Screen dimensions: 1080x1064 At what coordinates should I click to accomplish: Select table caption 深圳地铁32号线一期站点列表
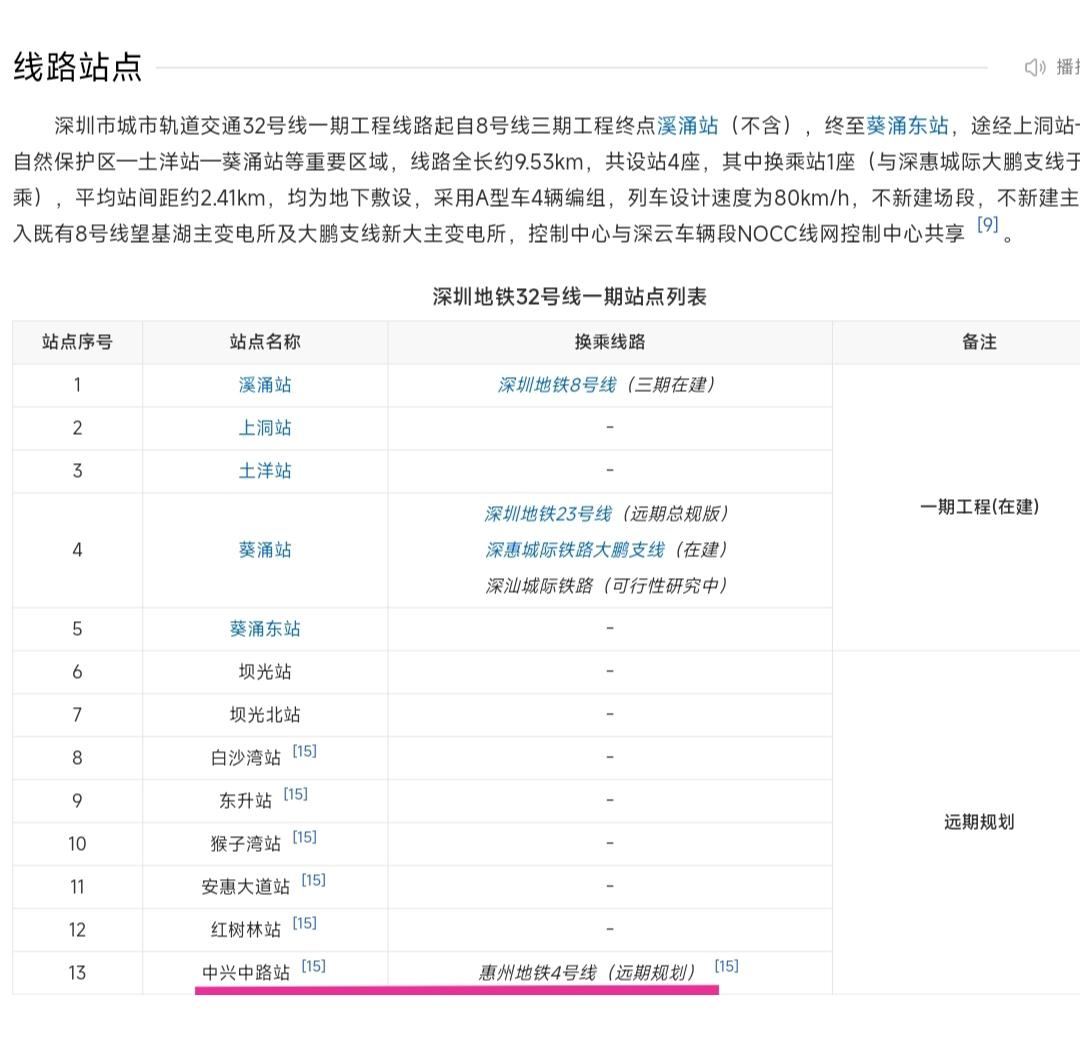coord(570,297)
